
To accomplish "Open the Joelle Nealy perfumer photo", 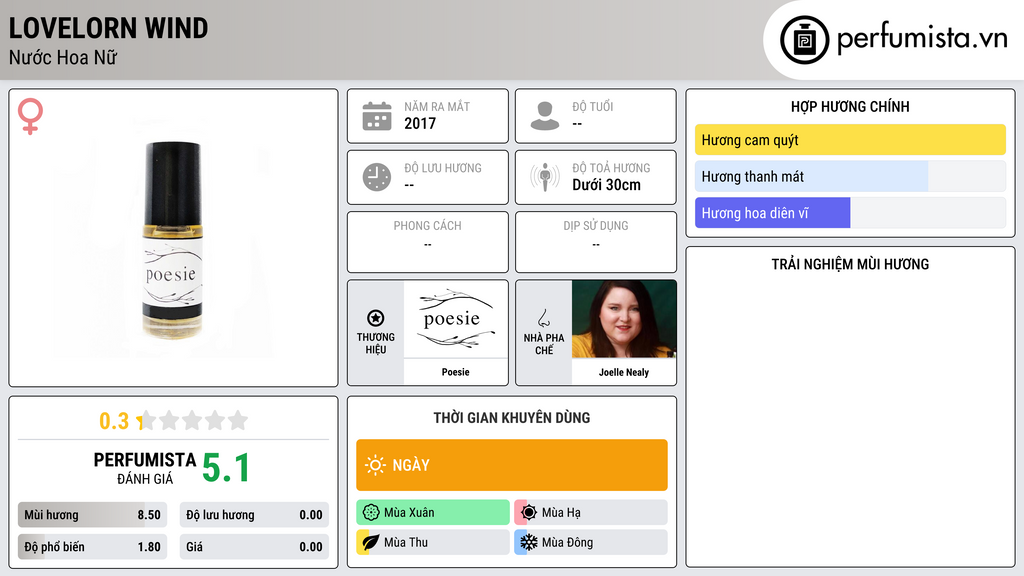I will coord(624,319).
